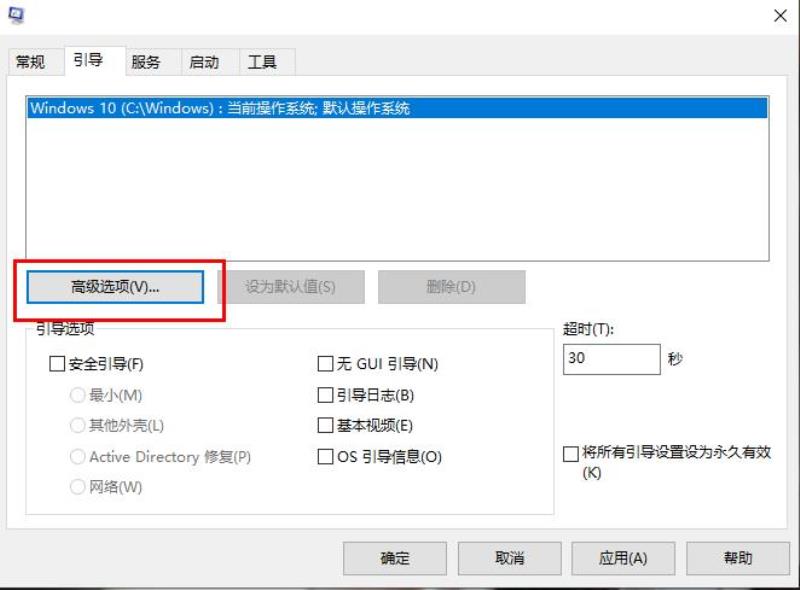Choose Active Directory 修复(P) radio option

[78, 457]
